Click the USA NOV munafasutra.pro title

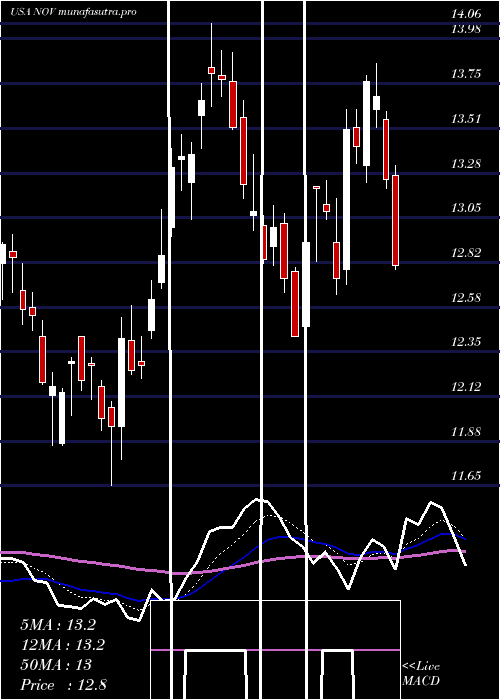click(74, 12)
